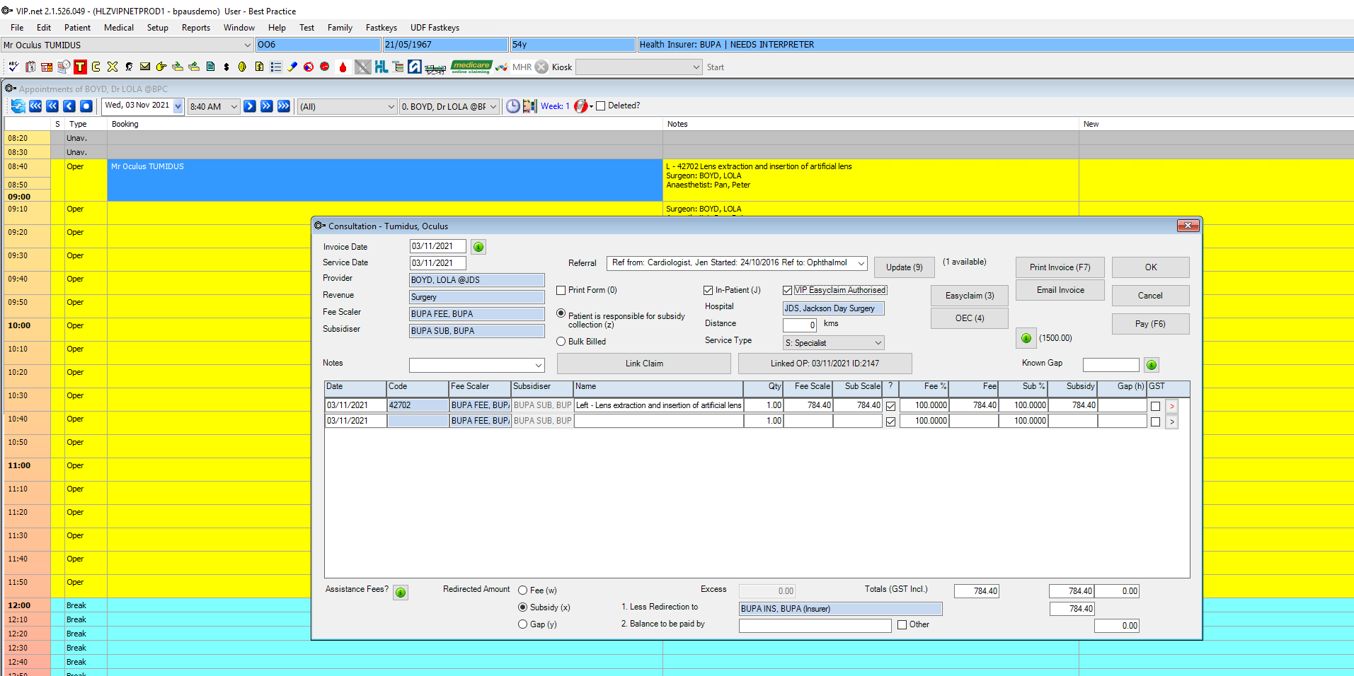Image resolution: width=1354 pixels, height=676 pixels.
Task: Click the Update (9) button
Action: click(904, 267)
